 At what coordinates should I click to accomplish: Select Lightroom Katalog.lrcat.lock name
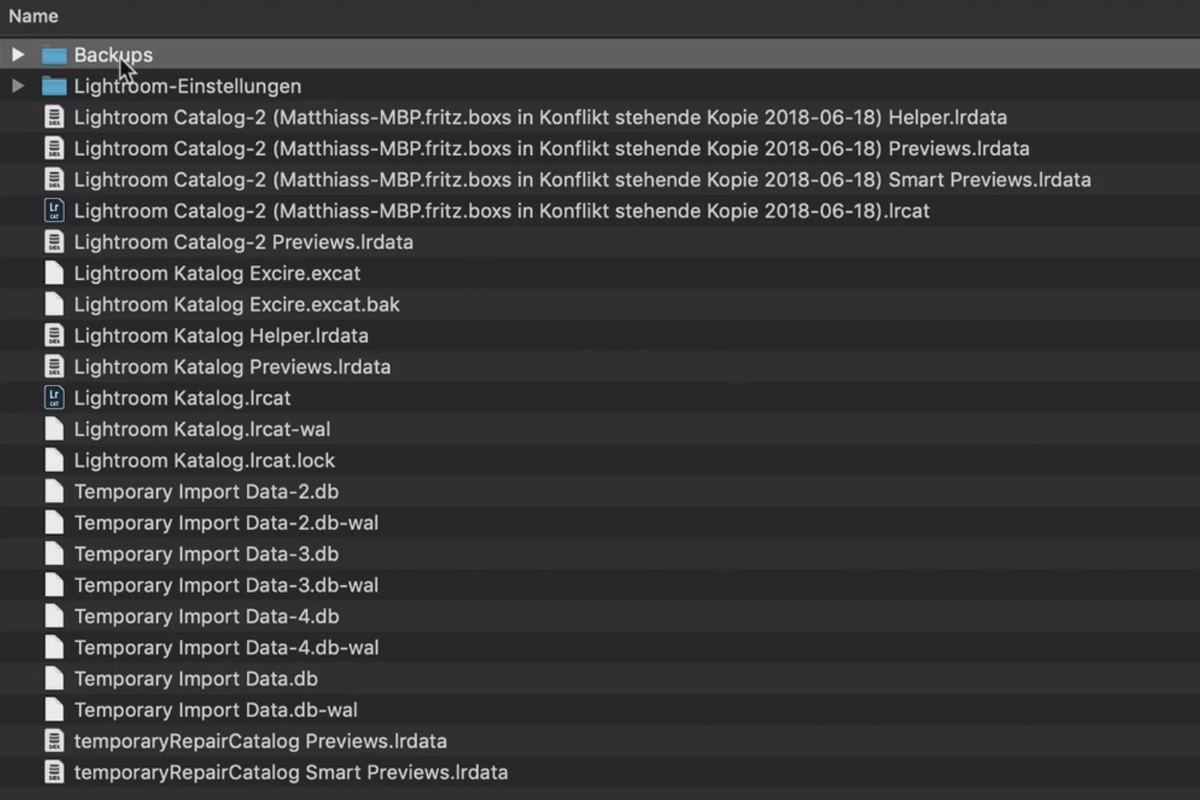(204, 460)
